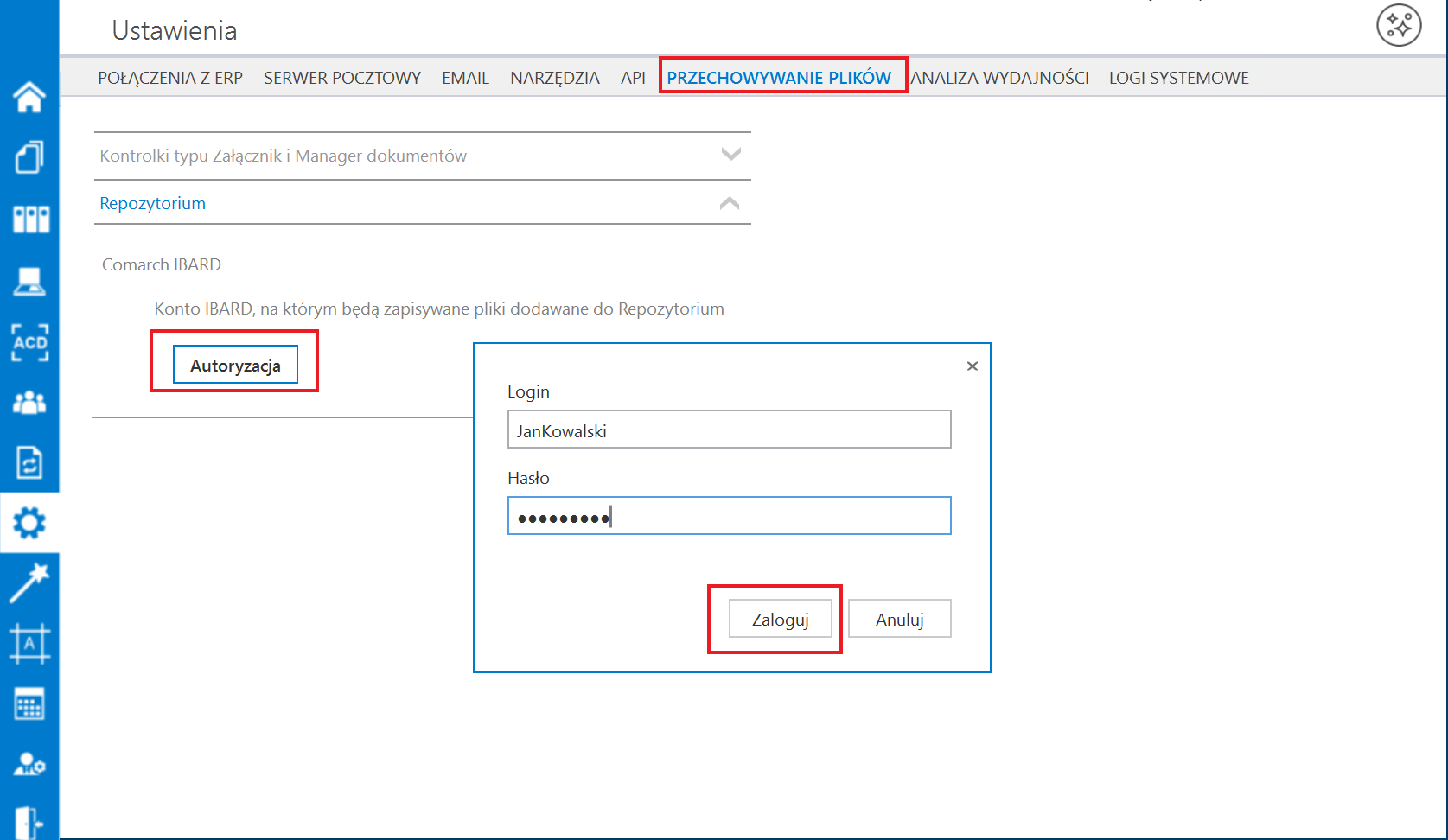Open the binders archive icon in sidebar
Image resolution: width=1448 pixels, height=840 pixels.
31,220
